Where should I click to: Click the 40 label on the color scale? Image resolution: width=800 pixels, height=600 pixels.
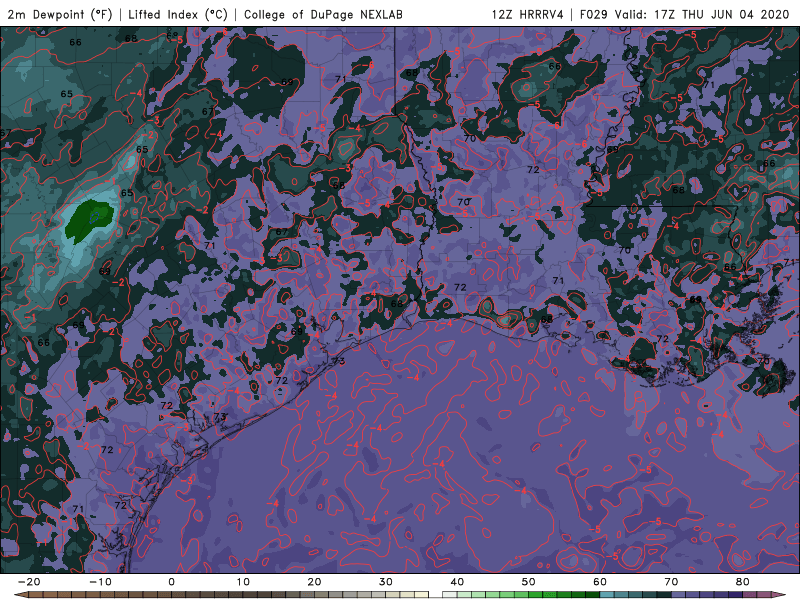coord(457,582)
